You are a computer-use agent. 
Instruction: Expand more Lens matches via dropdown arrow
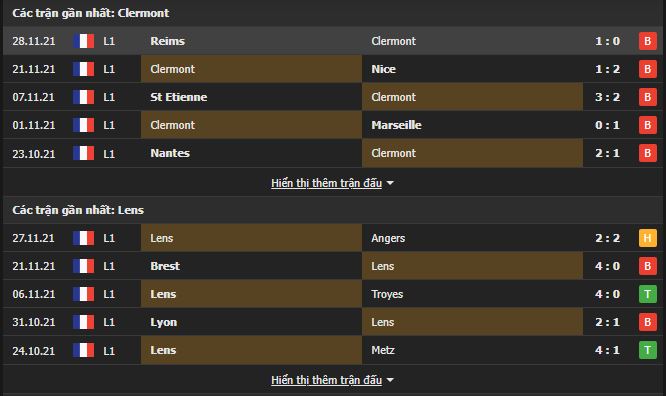(x=390, y=380)
